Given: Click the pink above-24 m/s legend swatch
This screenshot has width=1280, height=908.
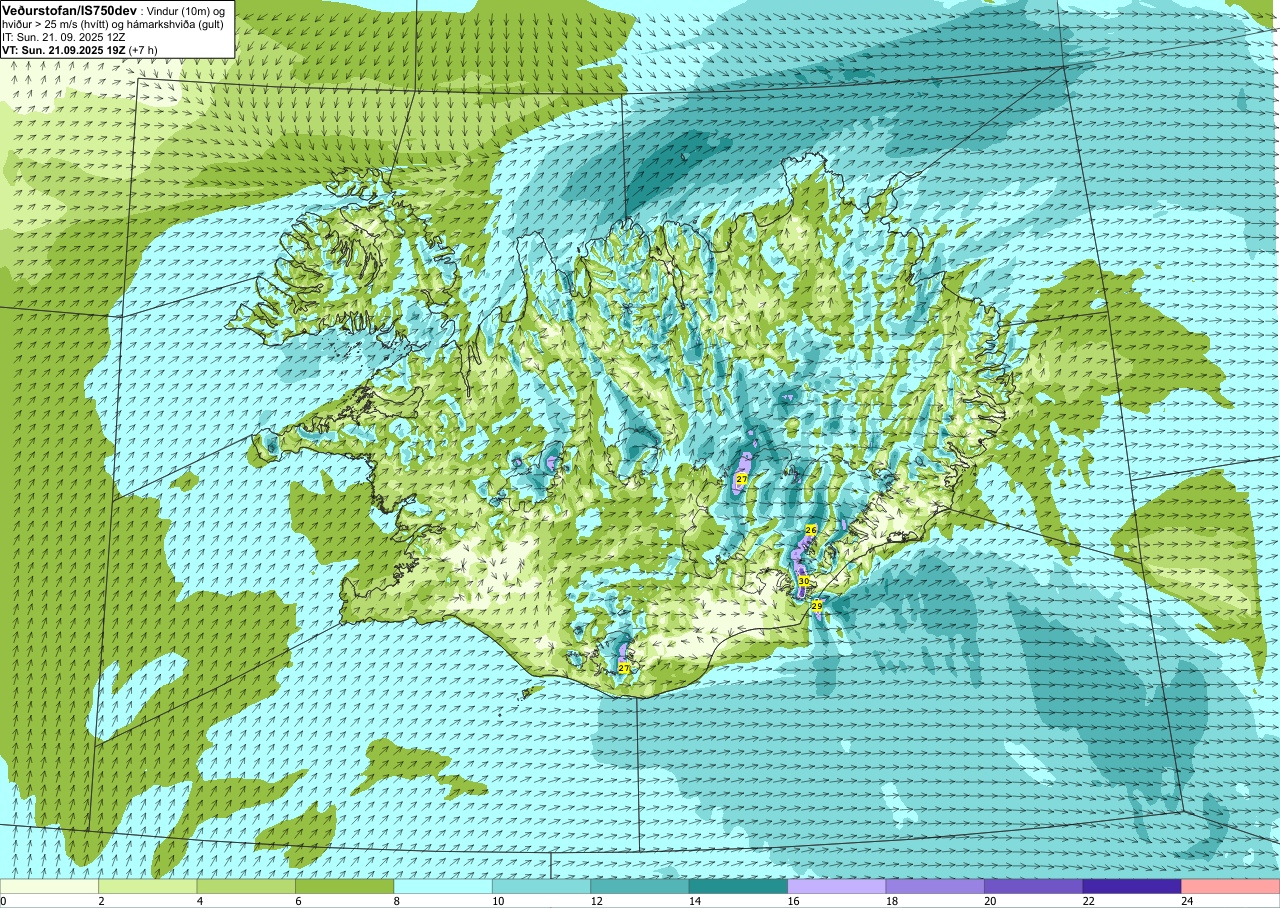Looking at the screenshot, I should coord(1231,886).
